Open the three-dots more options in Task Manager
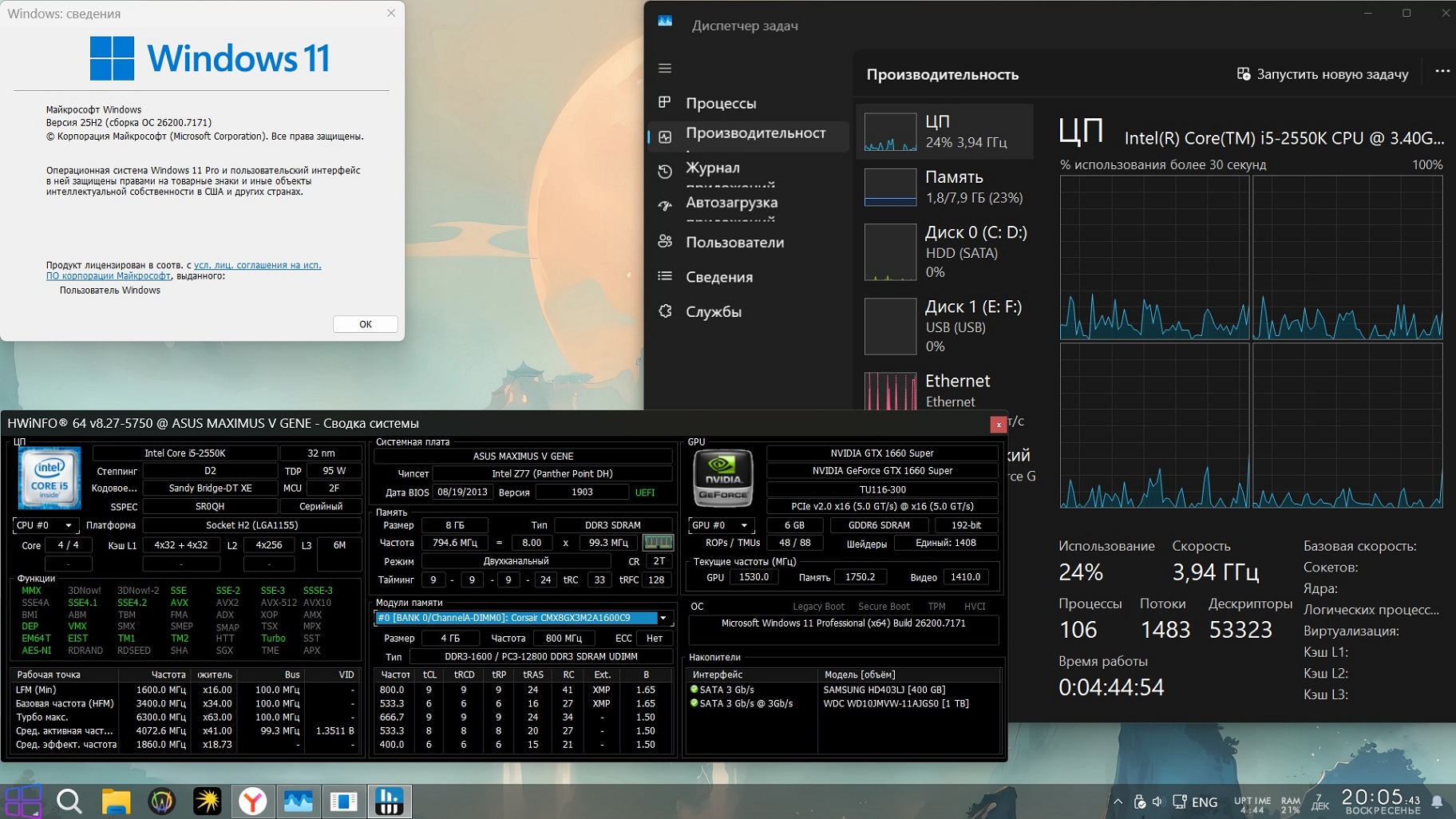 point(1442,71)
